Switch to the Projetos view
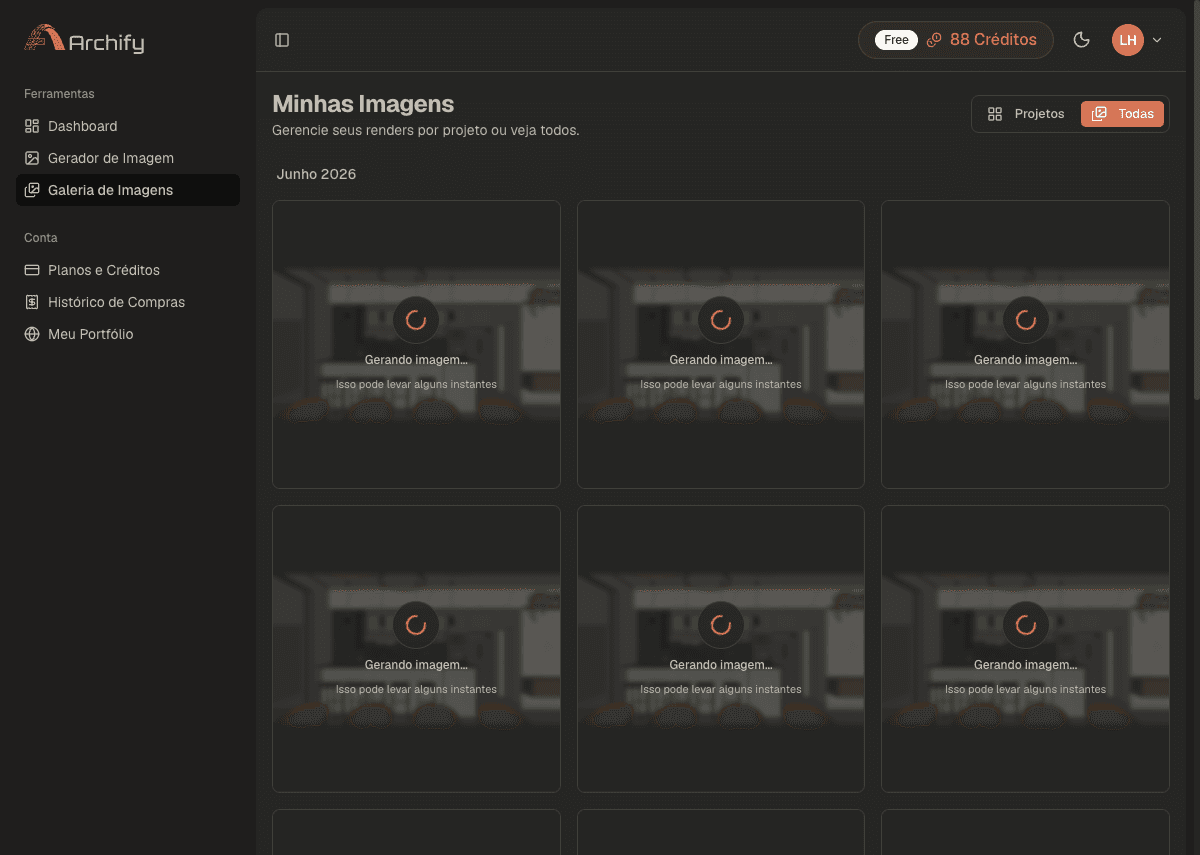This screenshot has height=855, width=1200. tap(1026, 114)
